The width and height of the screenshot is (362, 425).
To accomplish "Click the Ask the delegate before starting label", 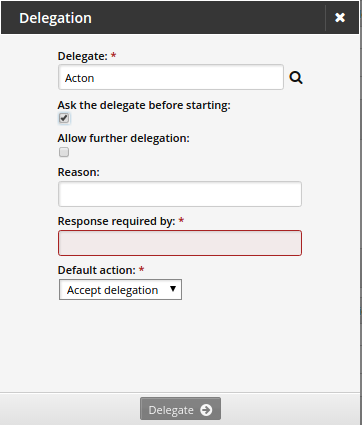I will (x=144, y=105).
